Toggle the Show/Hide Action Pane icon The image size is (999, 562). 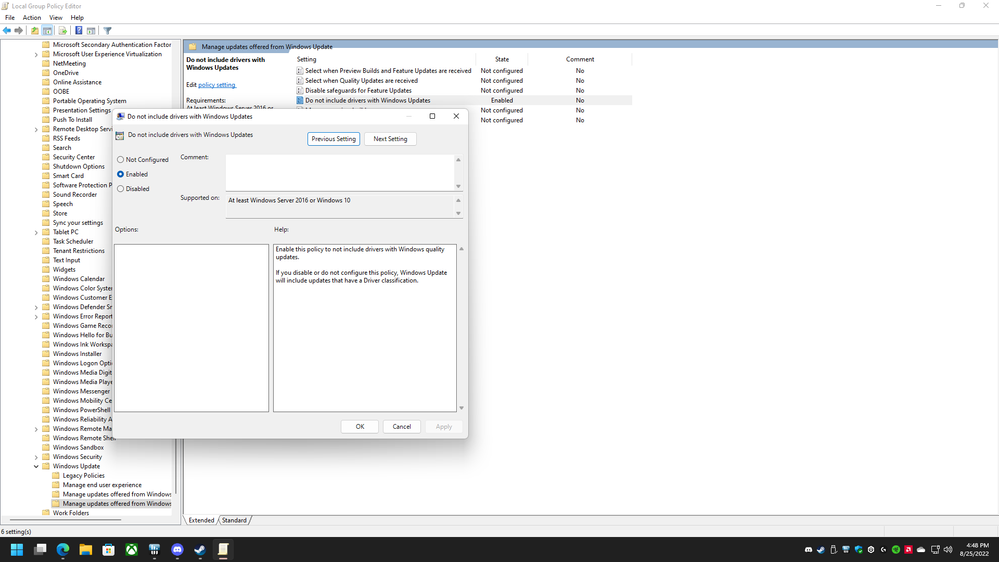click(x=91, y=31)
